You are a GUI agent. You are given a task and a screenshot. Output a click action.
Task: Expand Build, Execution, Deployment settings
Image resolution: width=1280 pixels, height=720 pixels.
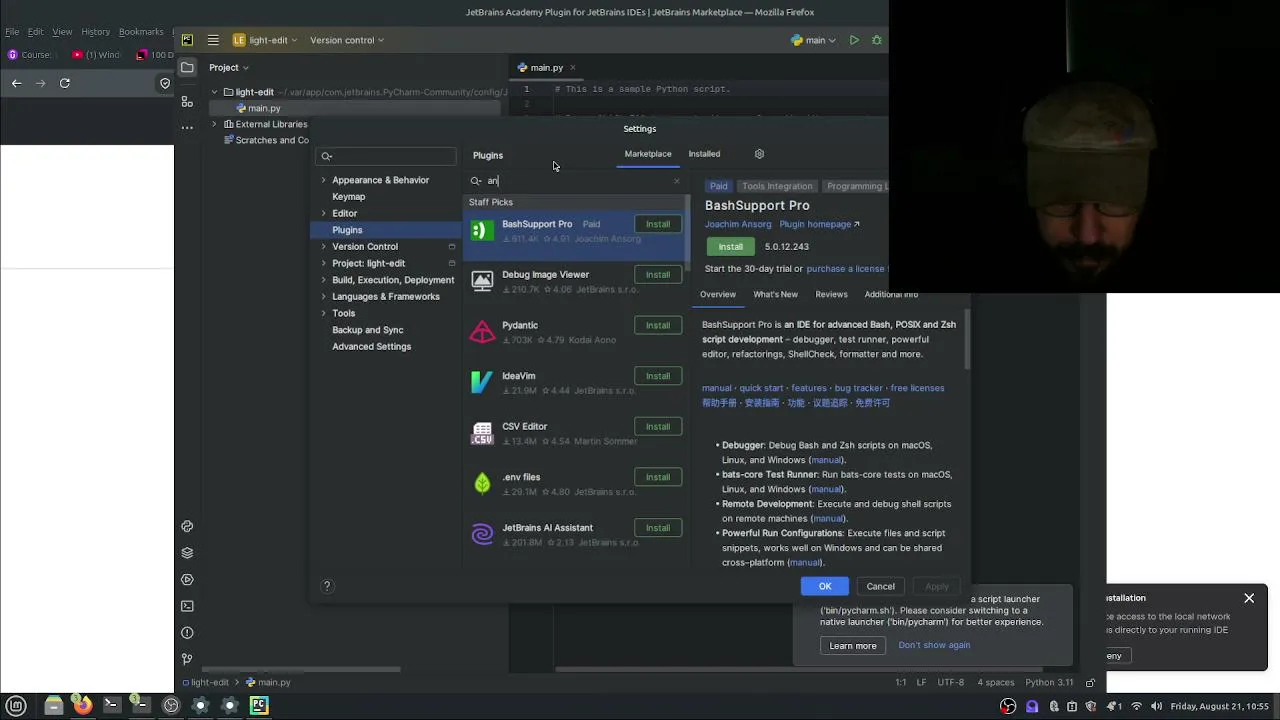(x=323, y=280)
